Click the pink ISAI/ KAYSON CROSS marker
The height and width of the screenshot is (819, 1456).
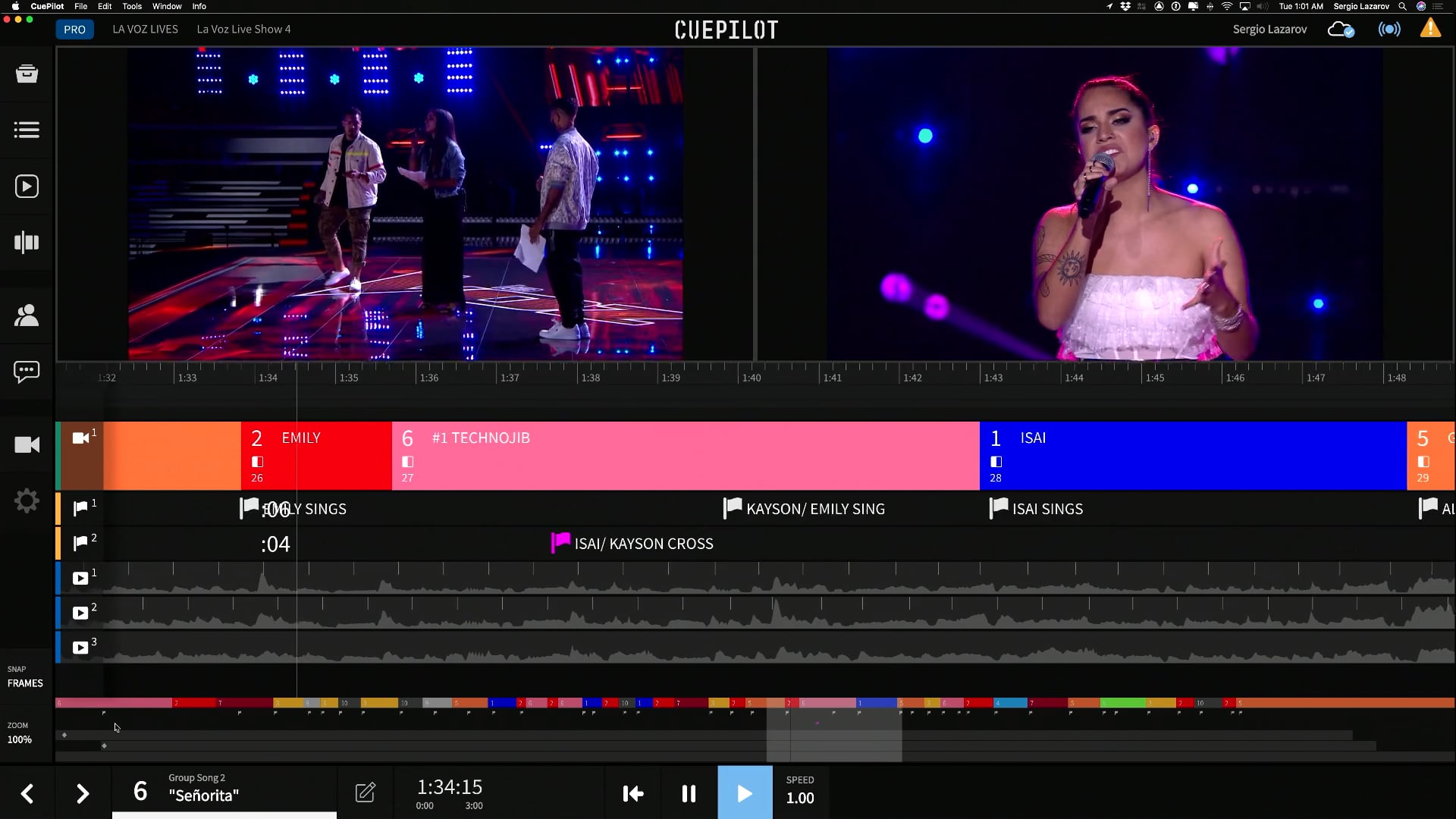click(632, 543)
